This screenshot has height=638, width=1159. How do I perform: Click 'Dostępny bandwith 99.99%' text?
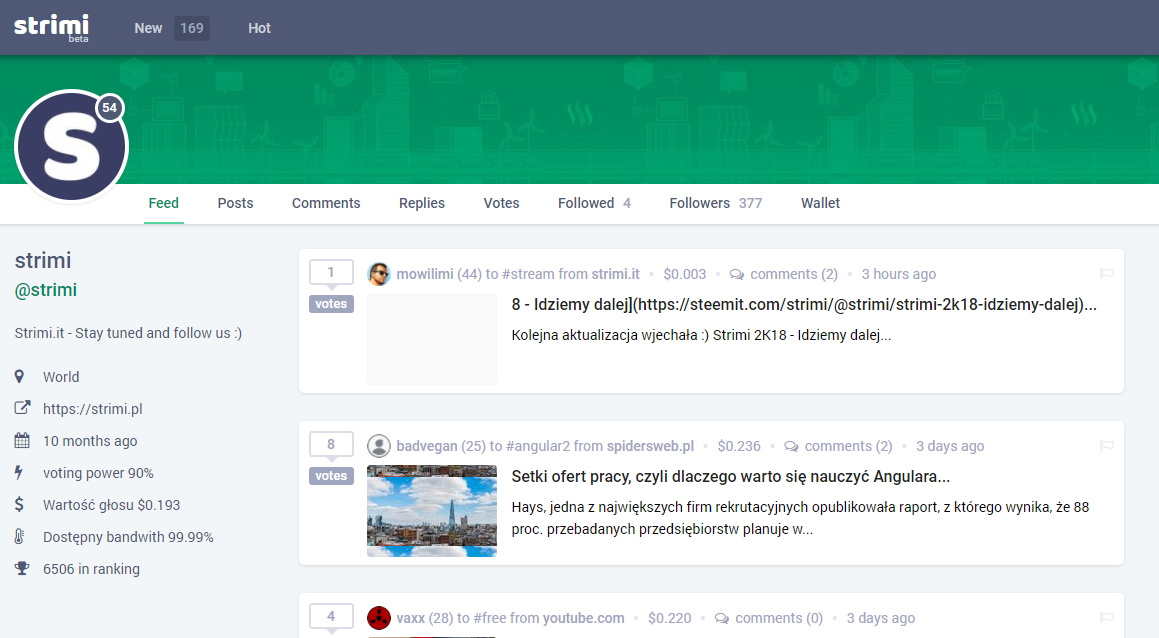point(128,537)
